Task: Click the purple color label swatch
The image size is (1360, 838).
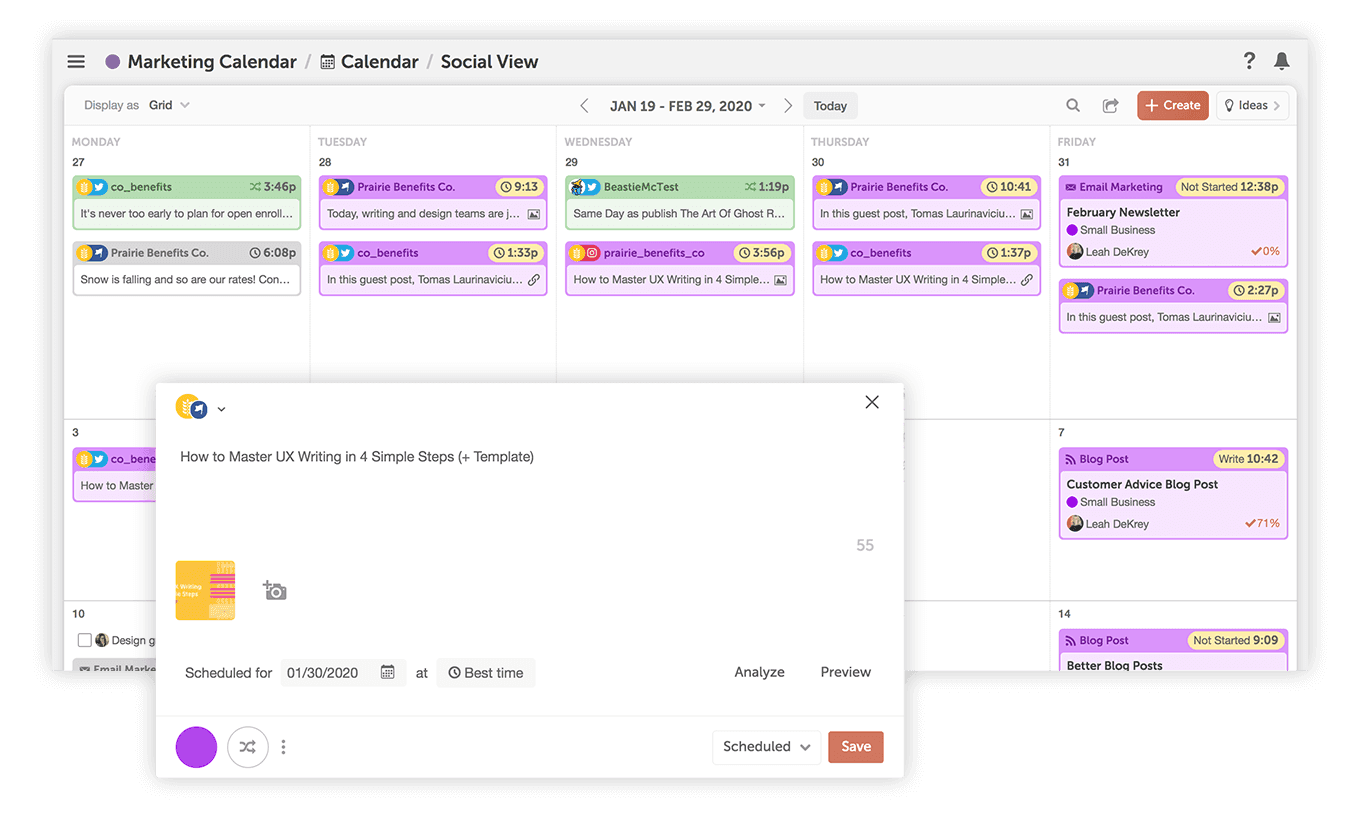Action: [x=196, y=747]
